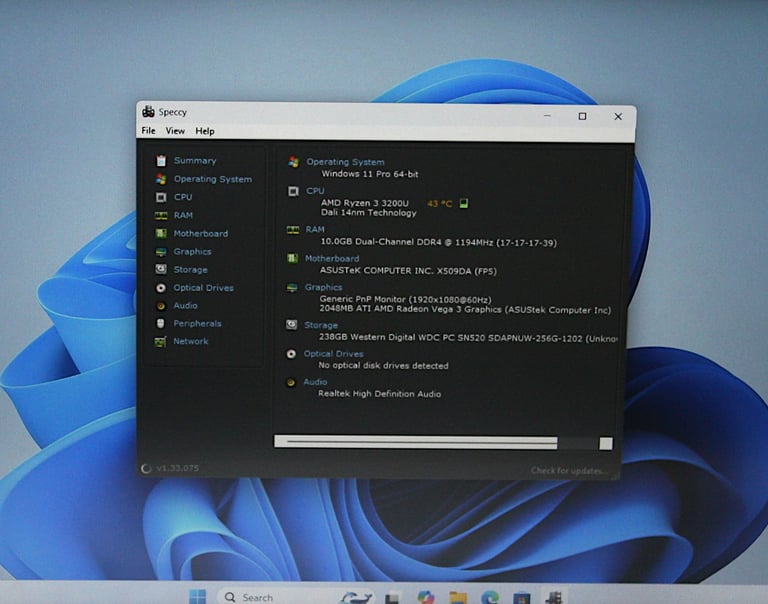Click the 'Windows 11 Pro 64-bit' text
This screenshot has width=768, height=604.
point(370,174)
